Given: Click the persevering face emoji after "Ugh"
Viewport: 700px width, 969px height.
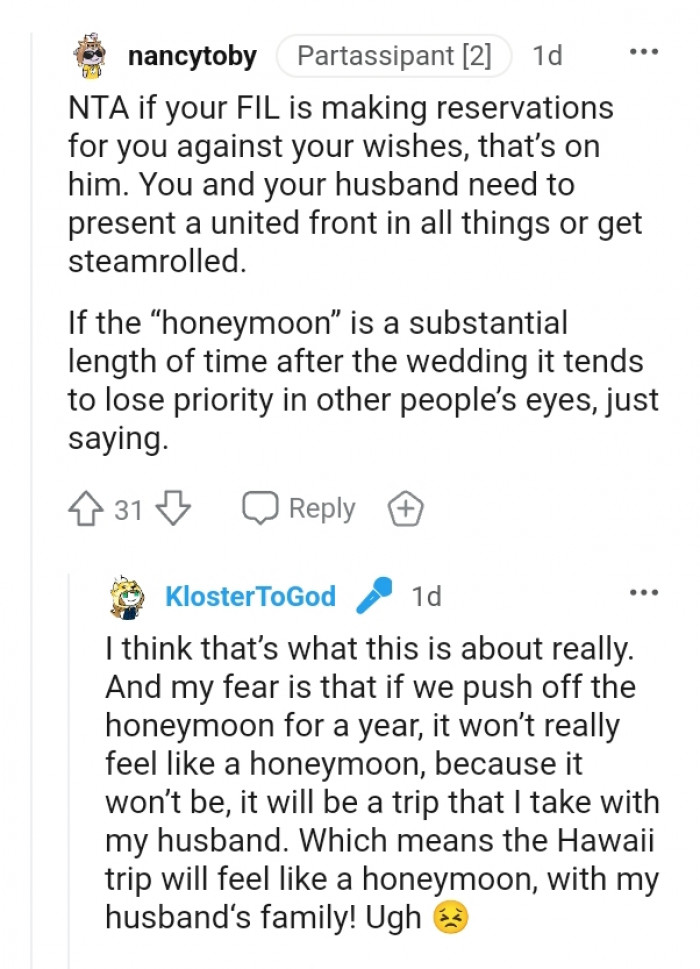Looking at the screenshot, I should click(450, 919).
